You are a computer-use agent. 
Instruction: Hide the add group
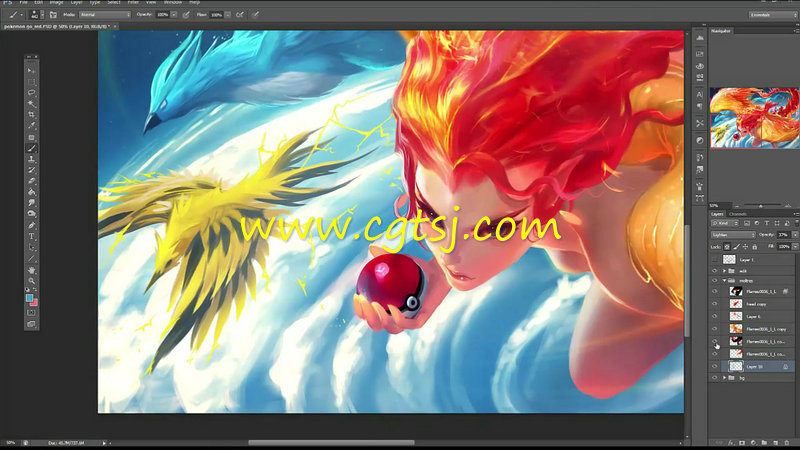coord(714,271)
